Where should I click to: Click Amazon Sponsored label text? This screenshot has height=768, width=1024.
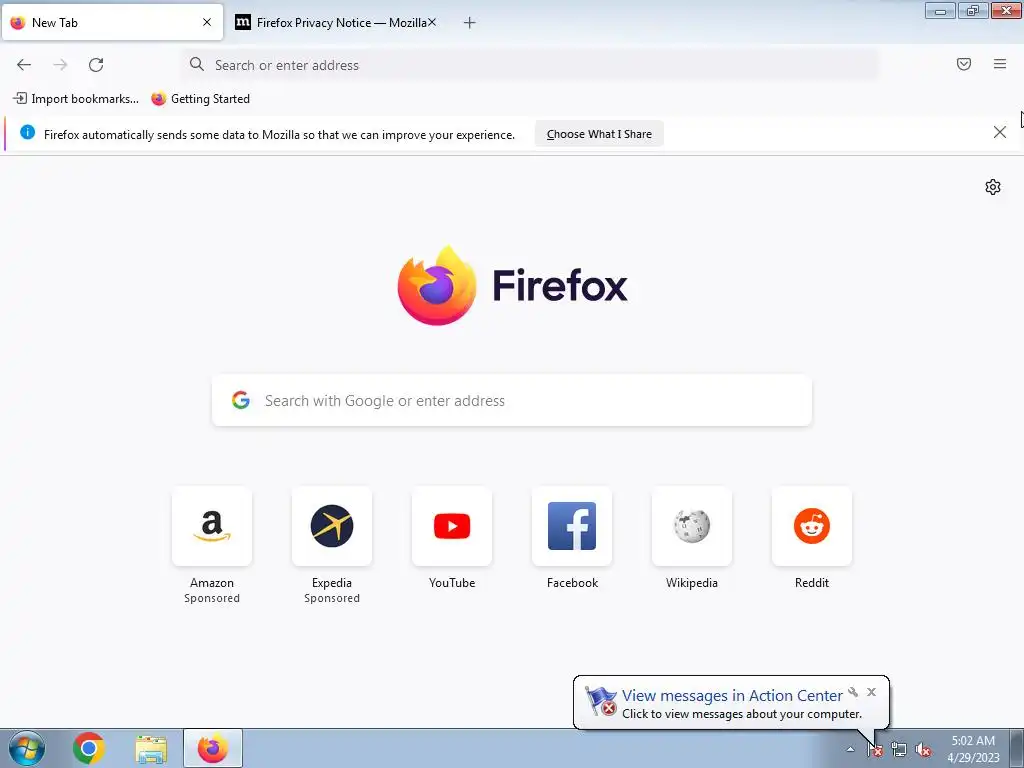[212, 598]
